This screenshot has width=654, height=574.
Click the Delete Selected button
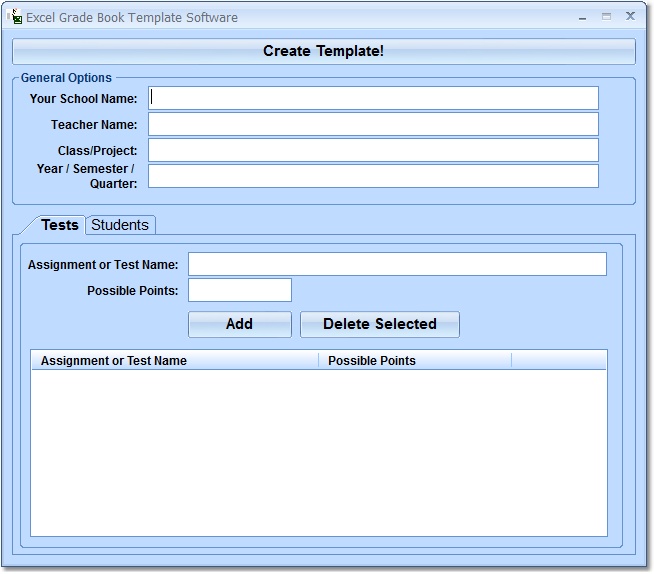(x=380, y=324)
